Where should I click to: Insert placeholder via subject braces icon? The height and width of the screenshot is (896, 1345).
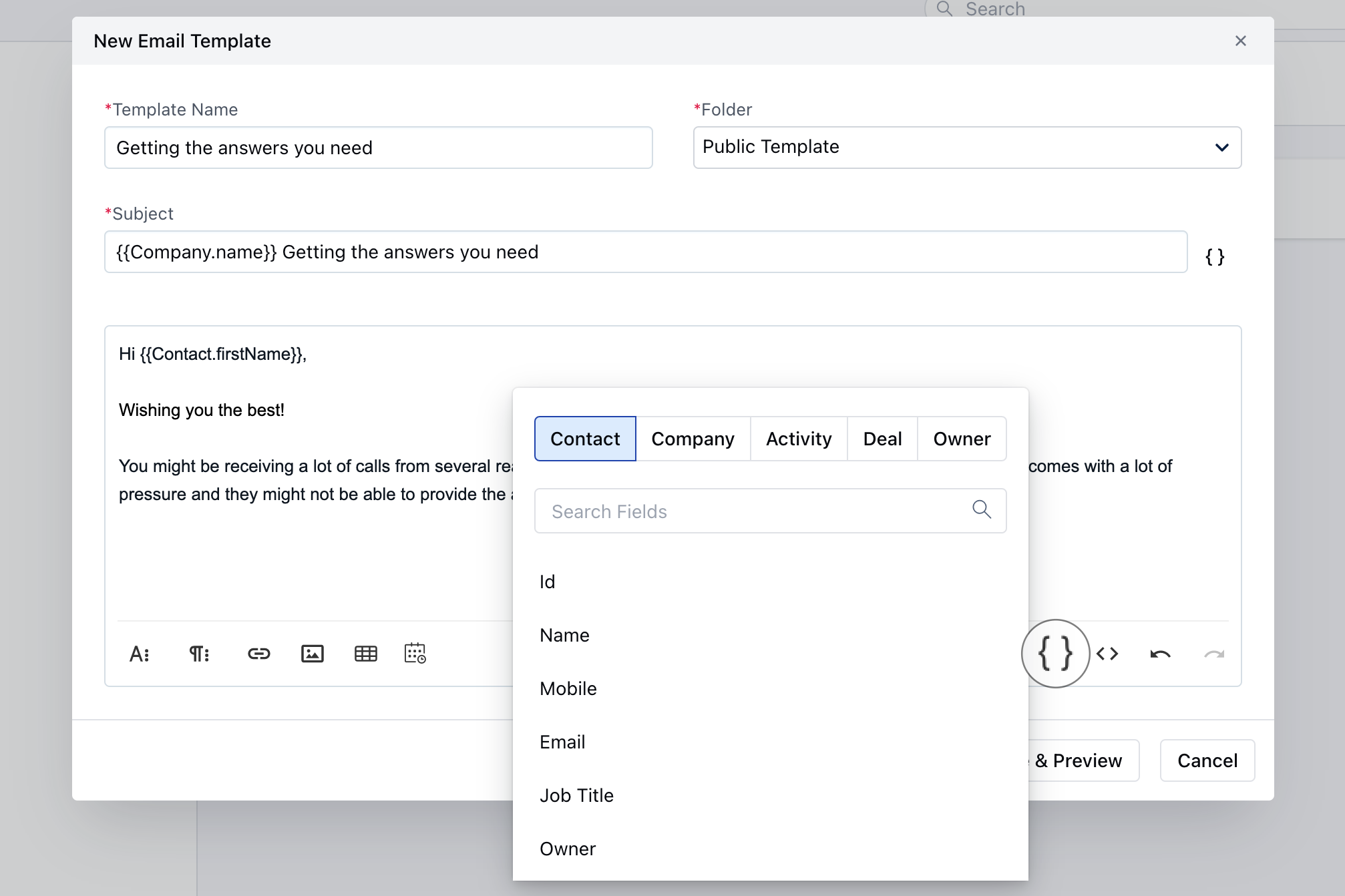tap(1214, 256)
